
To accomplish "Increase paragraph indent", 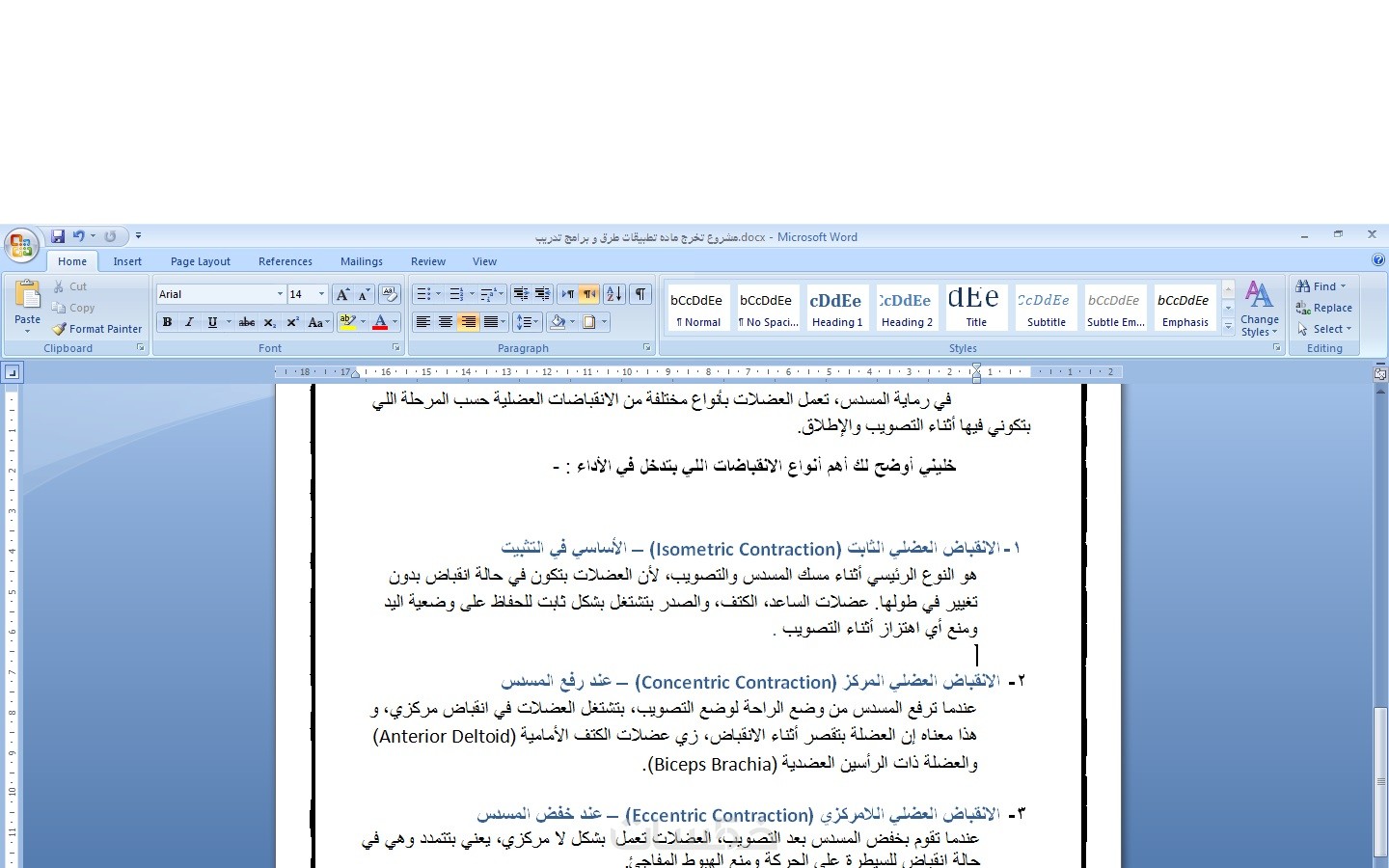I will click(543, 294).
